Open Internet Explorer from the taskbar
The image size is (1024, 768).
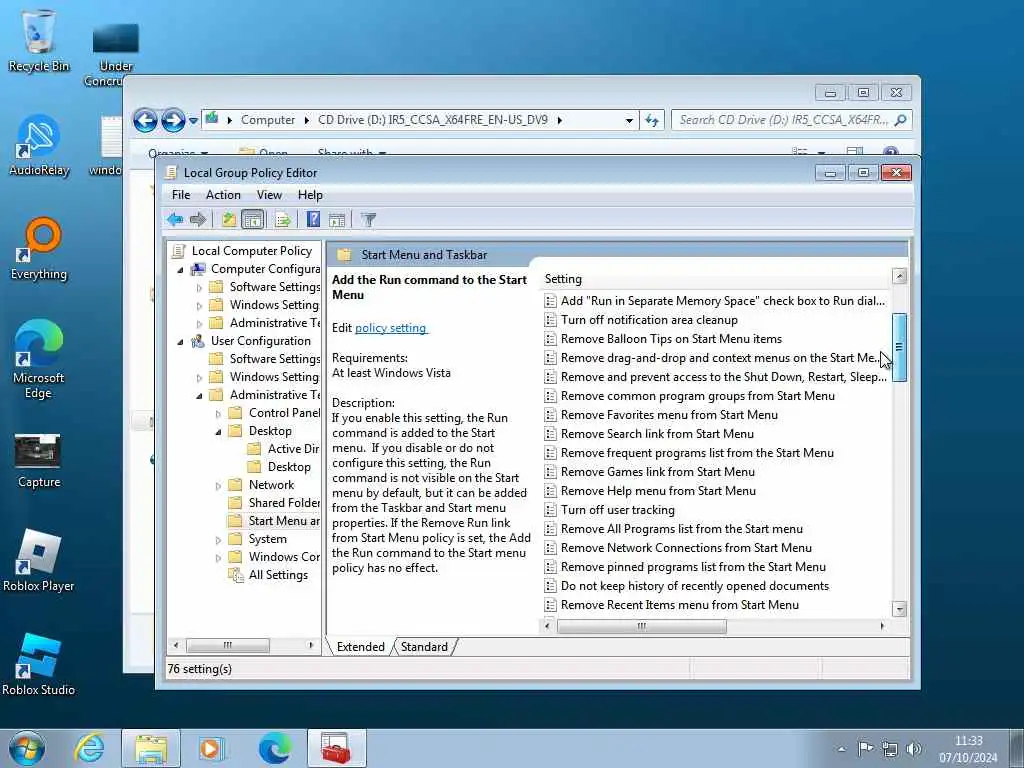(x=89, y=748)
